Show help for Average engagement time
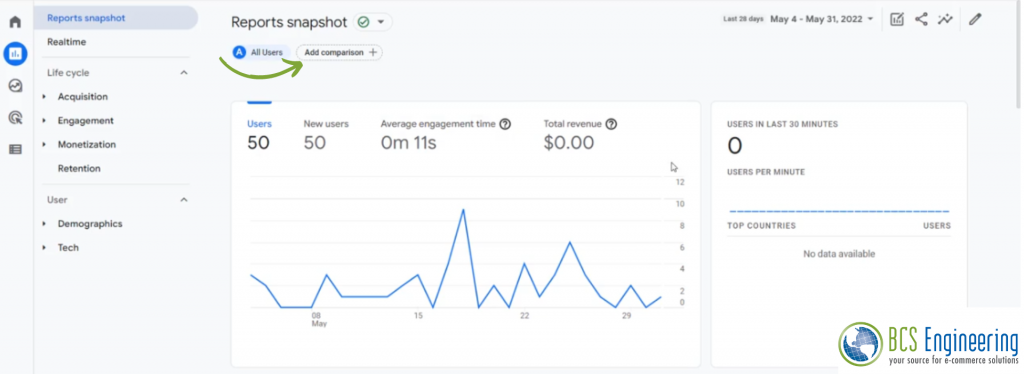1024x374 pixels. coord(505,124)
